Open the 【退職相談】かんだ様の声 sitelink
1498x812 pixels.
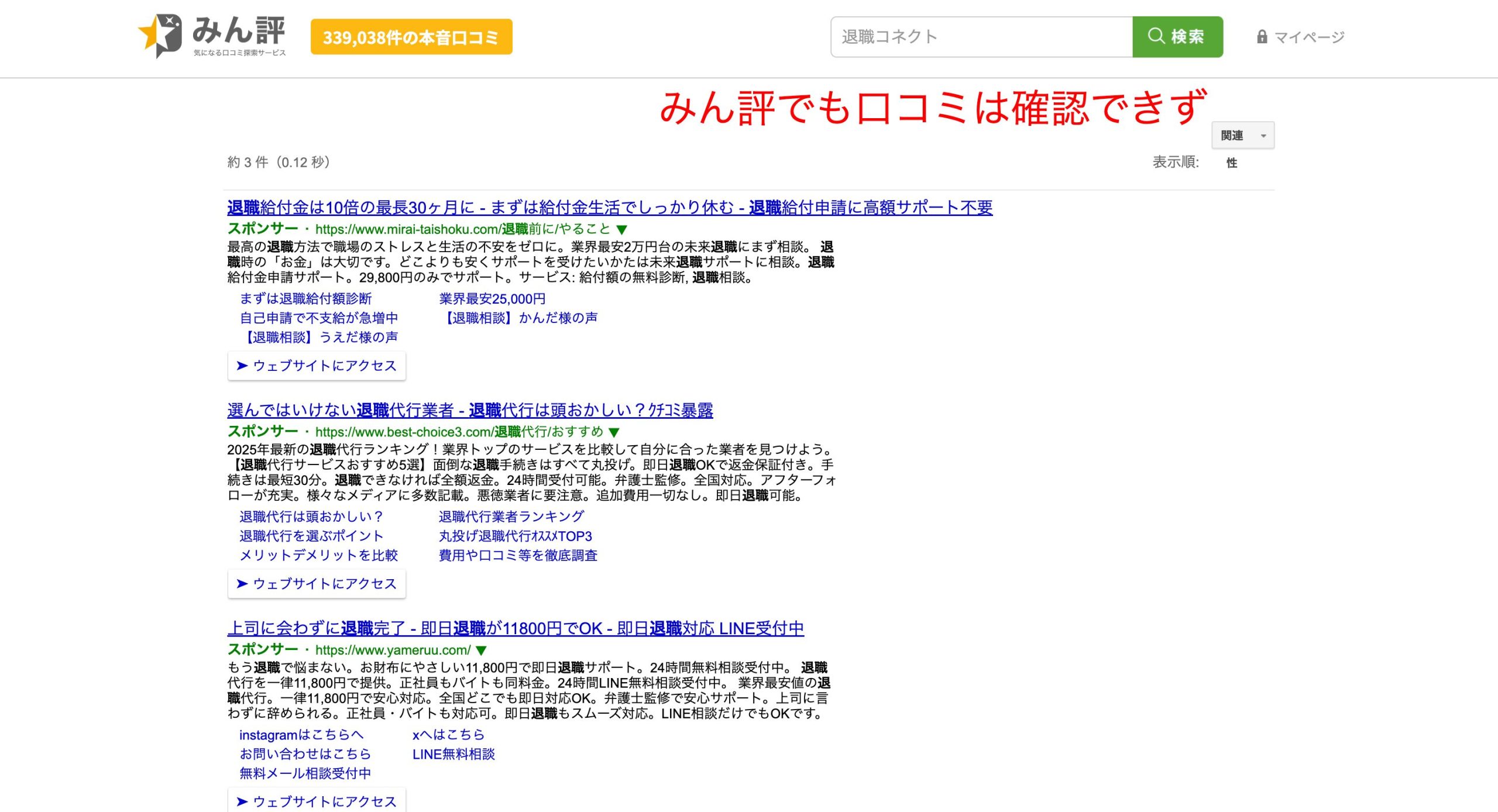(x=518, y=318)
